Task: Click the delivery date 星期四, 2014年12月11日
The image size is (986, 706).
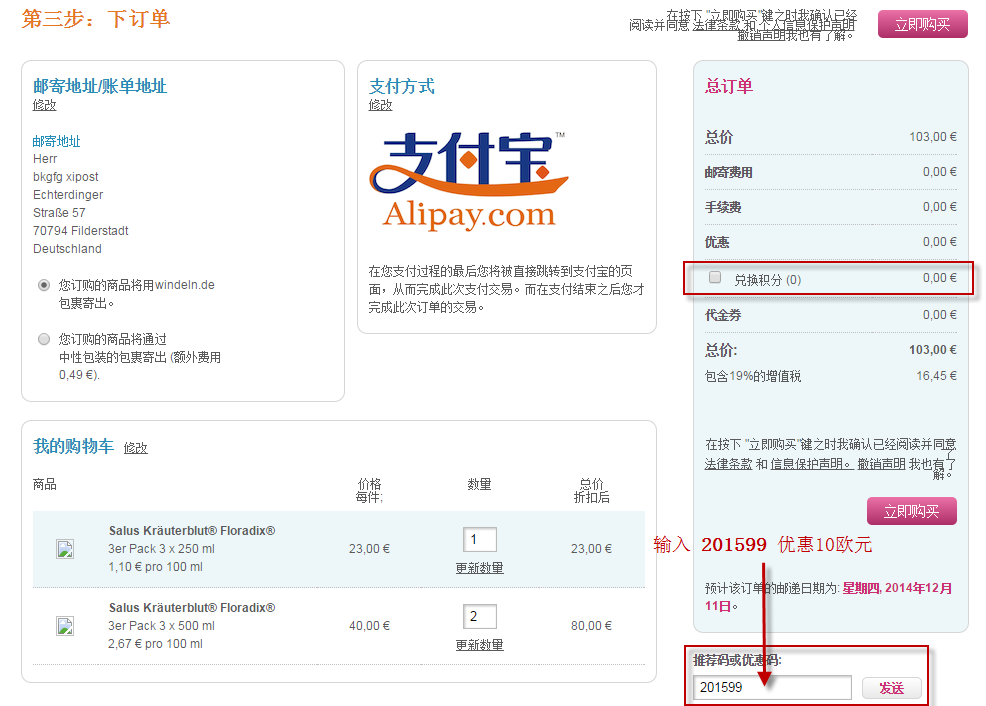Action: [x=828, y=597]
